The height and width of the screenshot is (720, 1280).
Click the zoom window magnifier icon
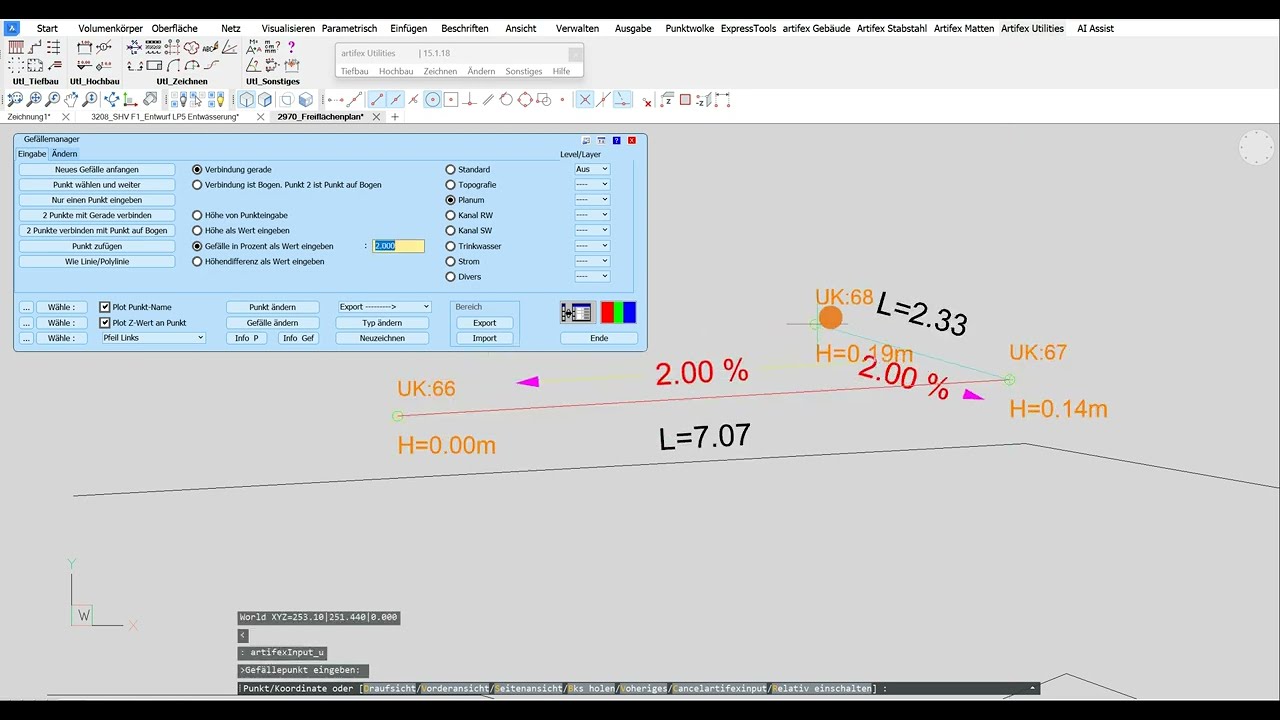point(15,100)
